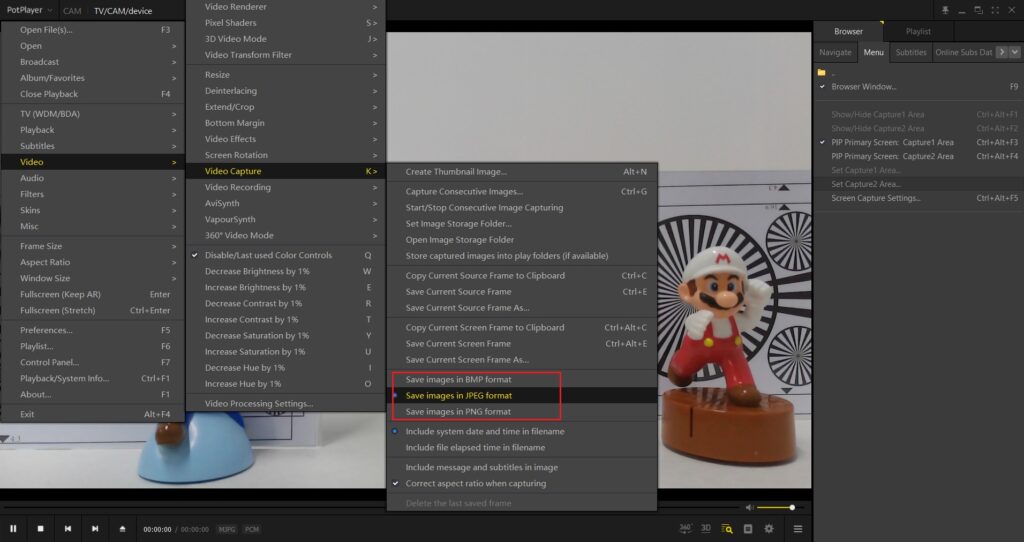Viewport: 1024px width, 542px height.
Task: Expand the Screen Rotation submenu
Action: (x=285, y=155)
